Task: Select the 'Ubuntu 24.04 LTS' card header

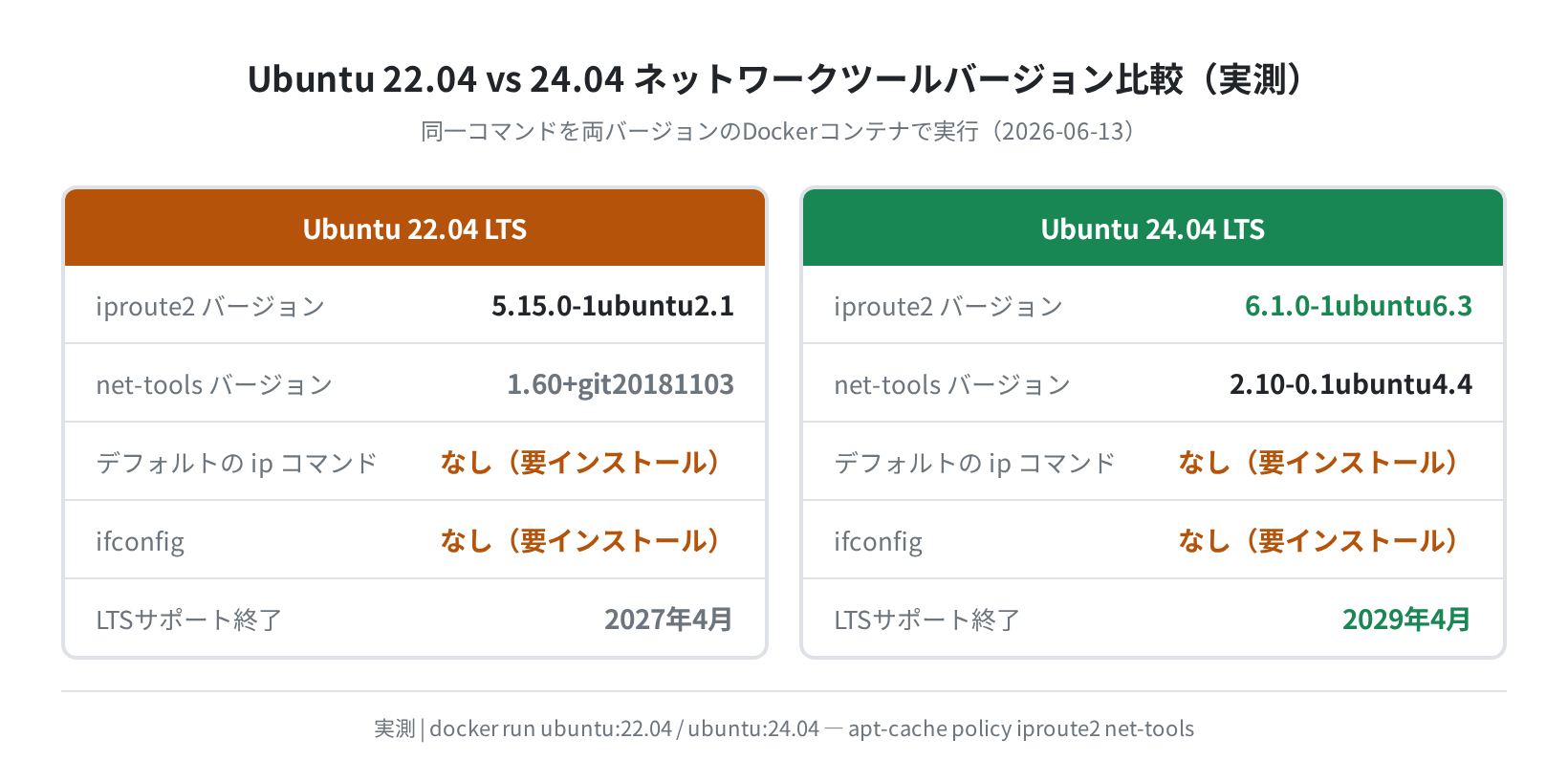Action: tap(1153, 228)
